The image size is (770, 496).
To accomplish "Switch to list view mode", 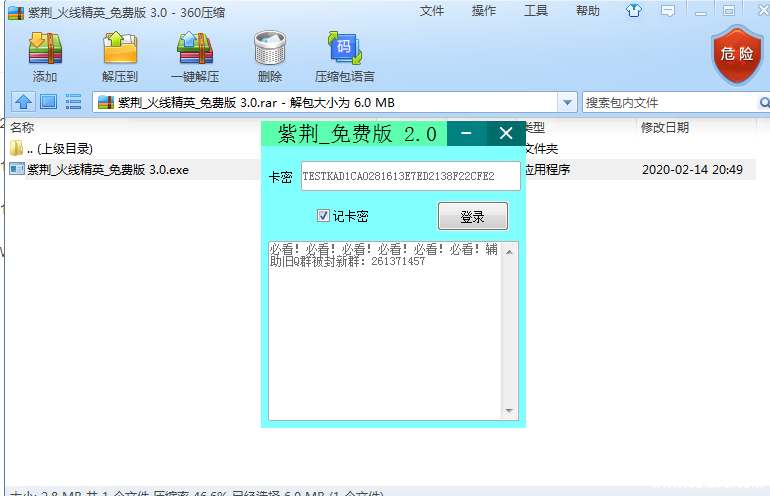I will pos(74,102).
